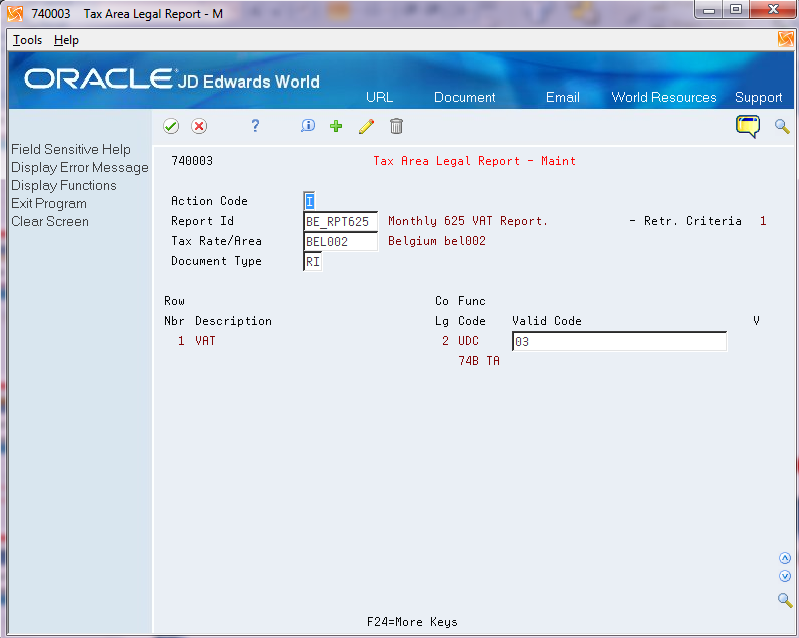Click the orange logo icon beside the menu bar

pyautogui.click(x=785, y=39)
